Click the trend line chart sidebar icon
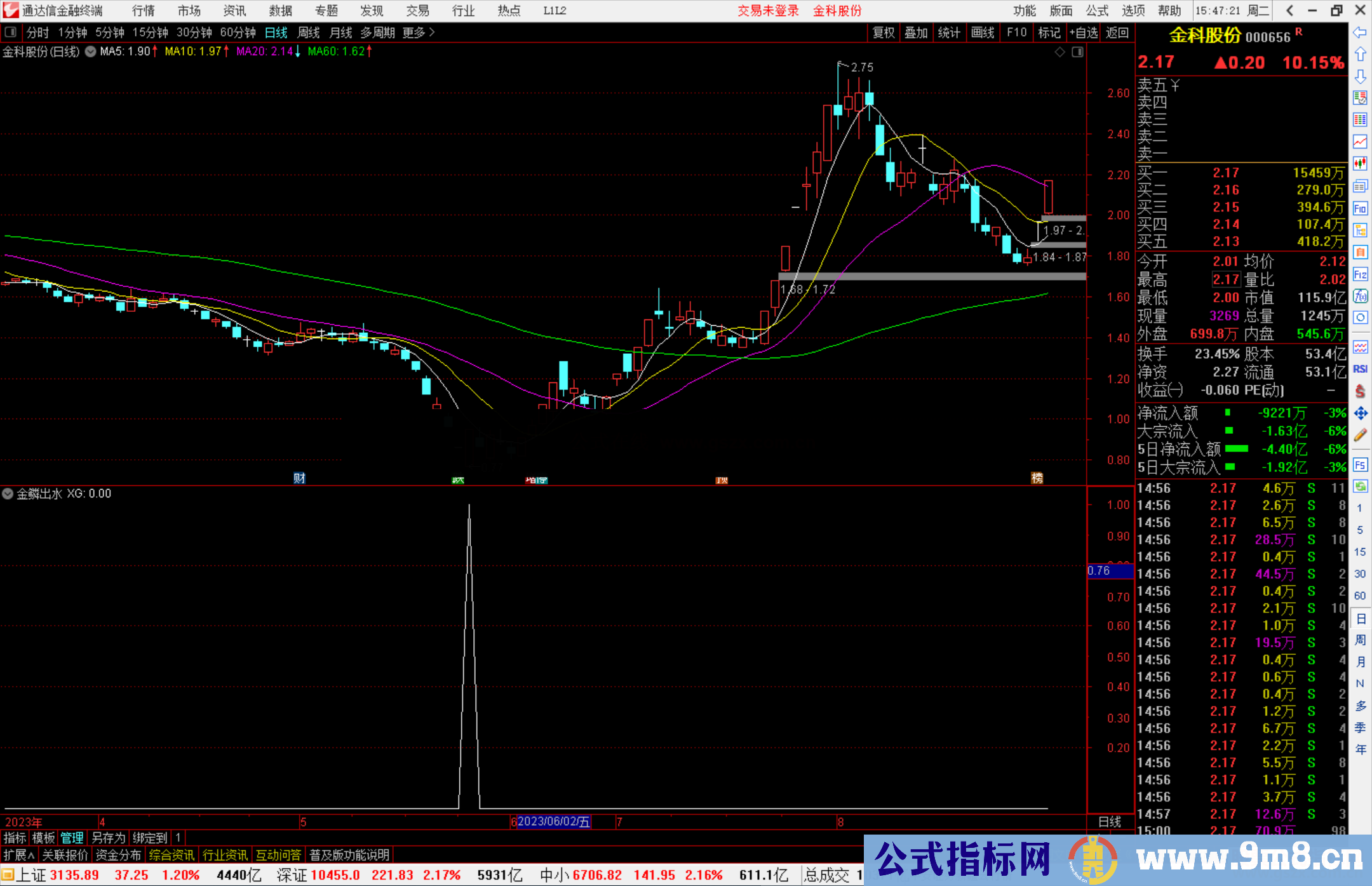This screenshot has width=1372, height=886. (x=1360, y=141)
